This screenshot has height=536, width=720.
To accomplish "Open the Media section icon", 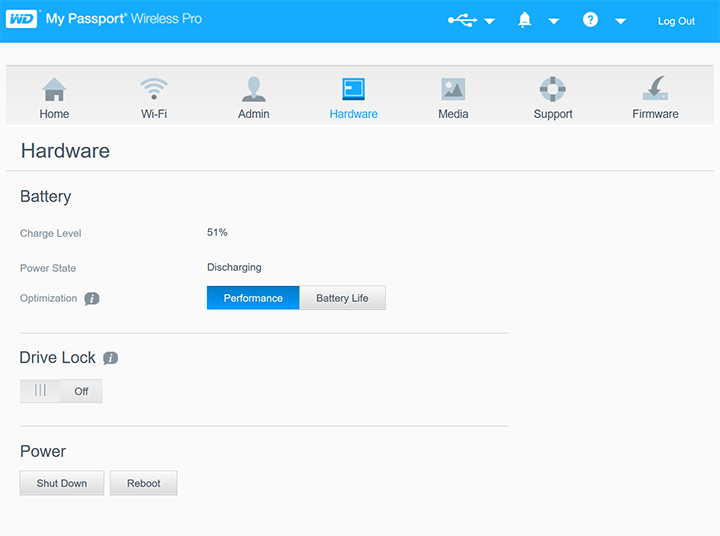I will [x=453, y=90].
